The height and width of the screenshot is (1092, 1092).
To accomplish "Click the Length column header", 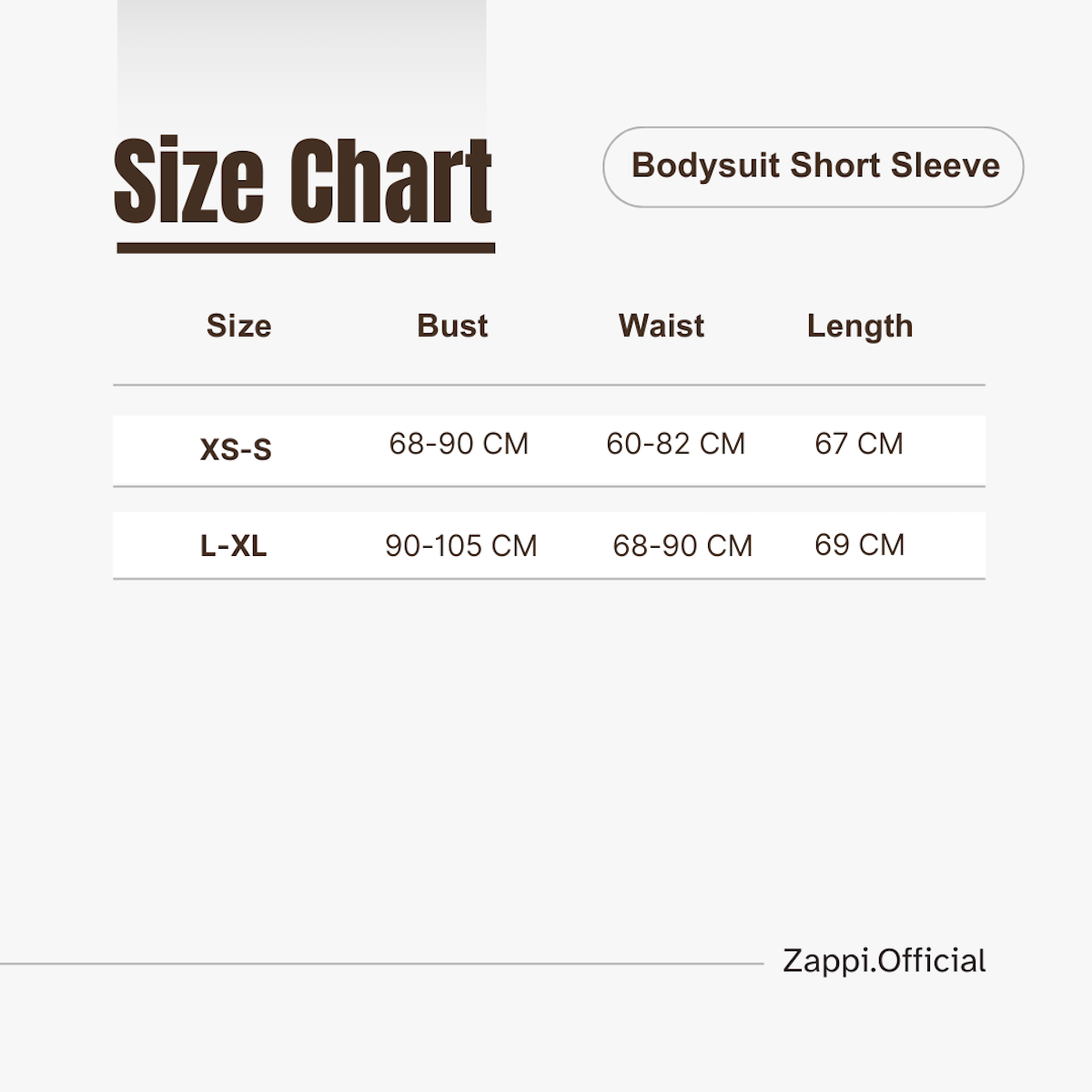I will click(860, 326).
